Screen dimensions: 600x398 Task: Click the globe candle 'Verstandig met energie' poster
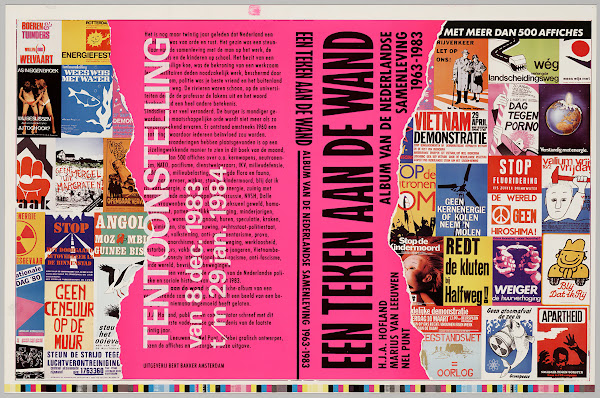click(564, 119)
